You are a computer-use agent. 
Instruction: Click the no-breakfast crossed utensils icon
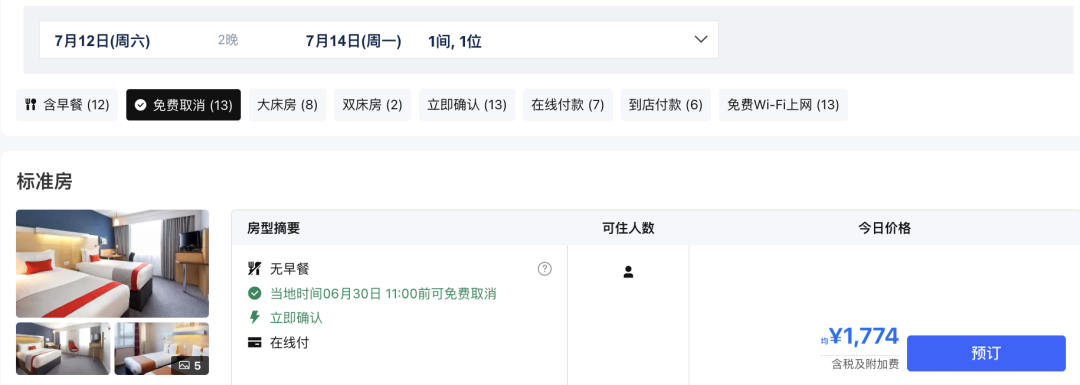pyautogui.click(x=254, y=269)
